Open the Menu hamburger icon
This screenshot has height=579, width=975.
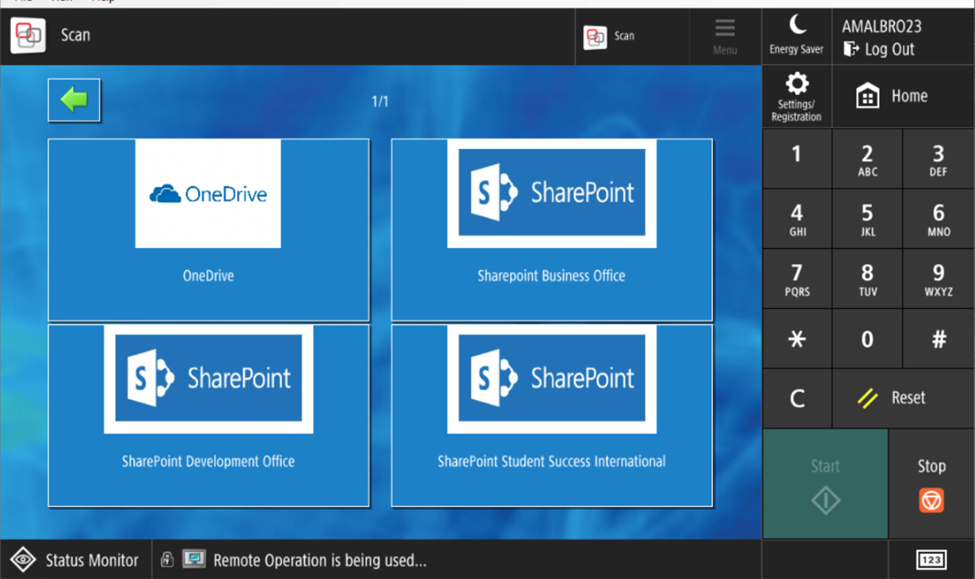725,36
